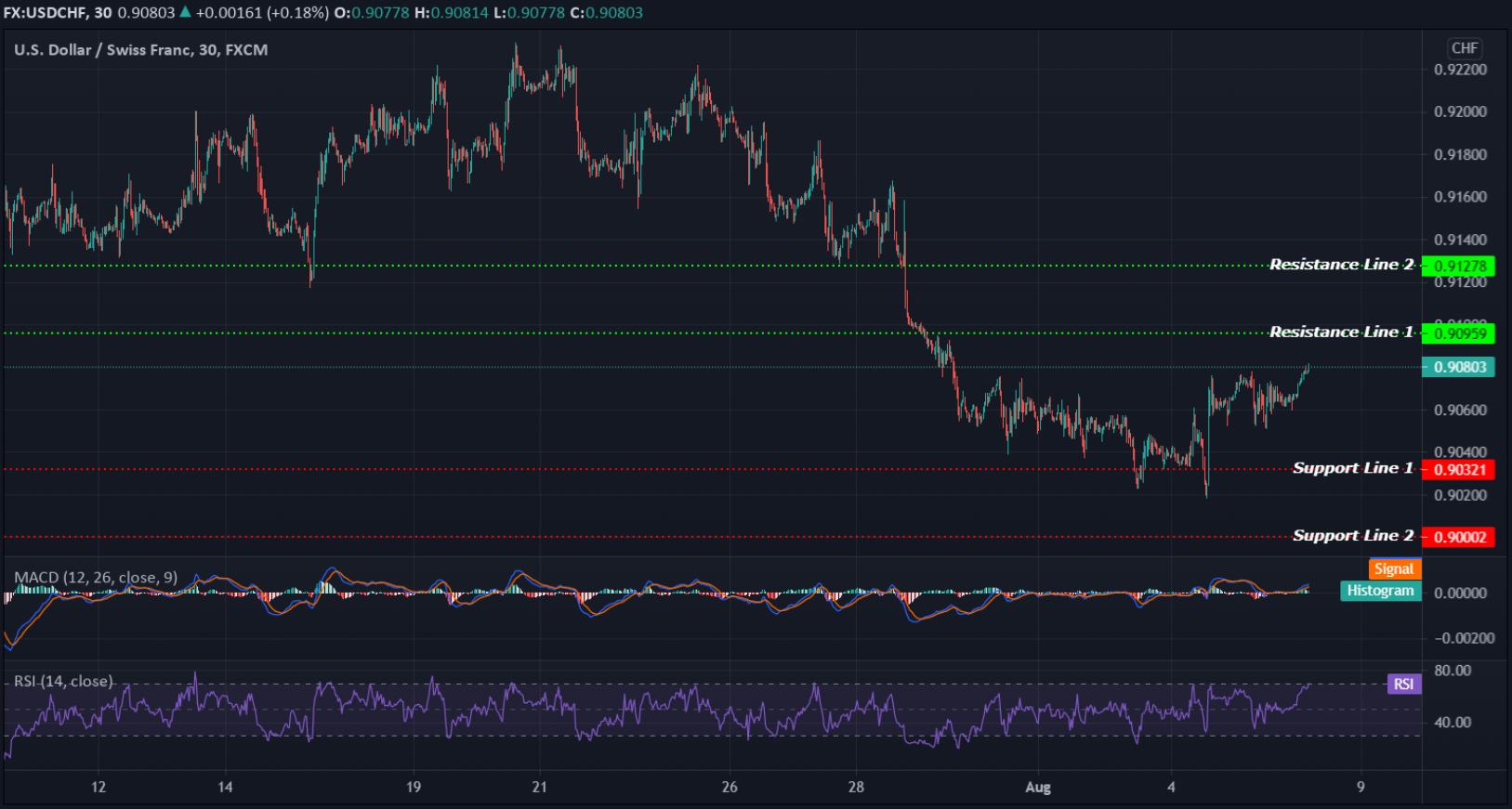
Task: Click the +0.00161 (+0.18%) change value
Action: pos(262,13)
